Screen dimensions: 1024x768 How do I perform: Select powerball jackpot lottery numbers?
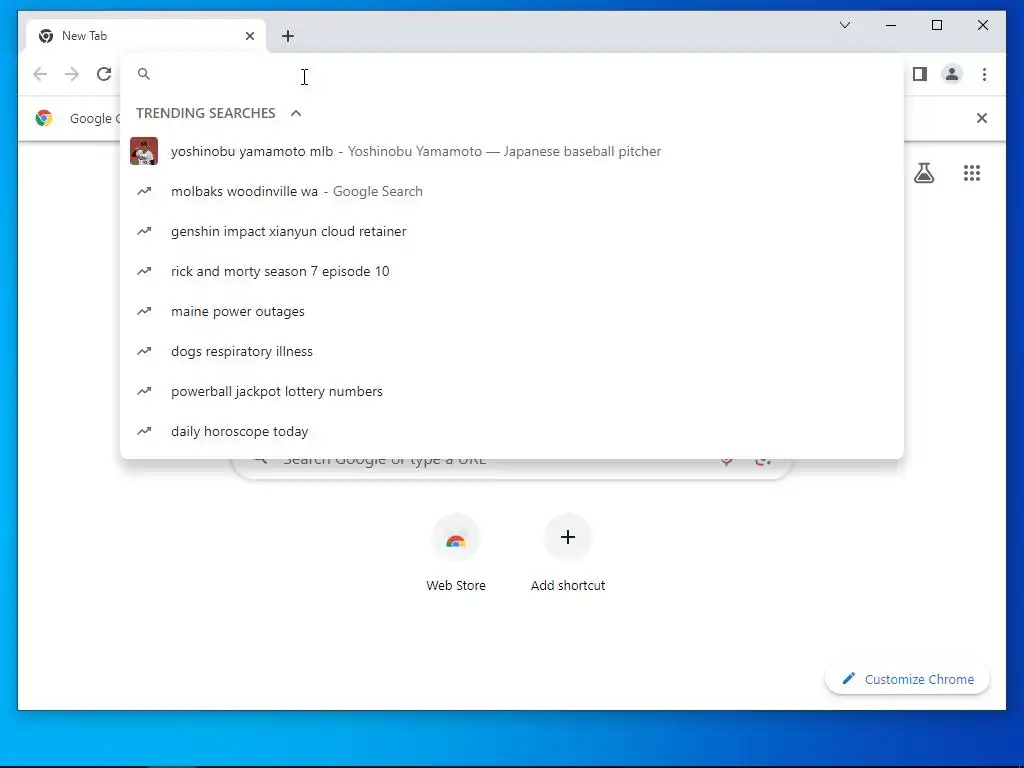point(512,391)
